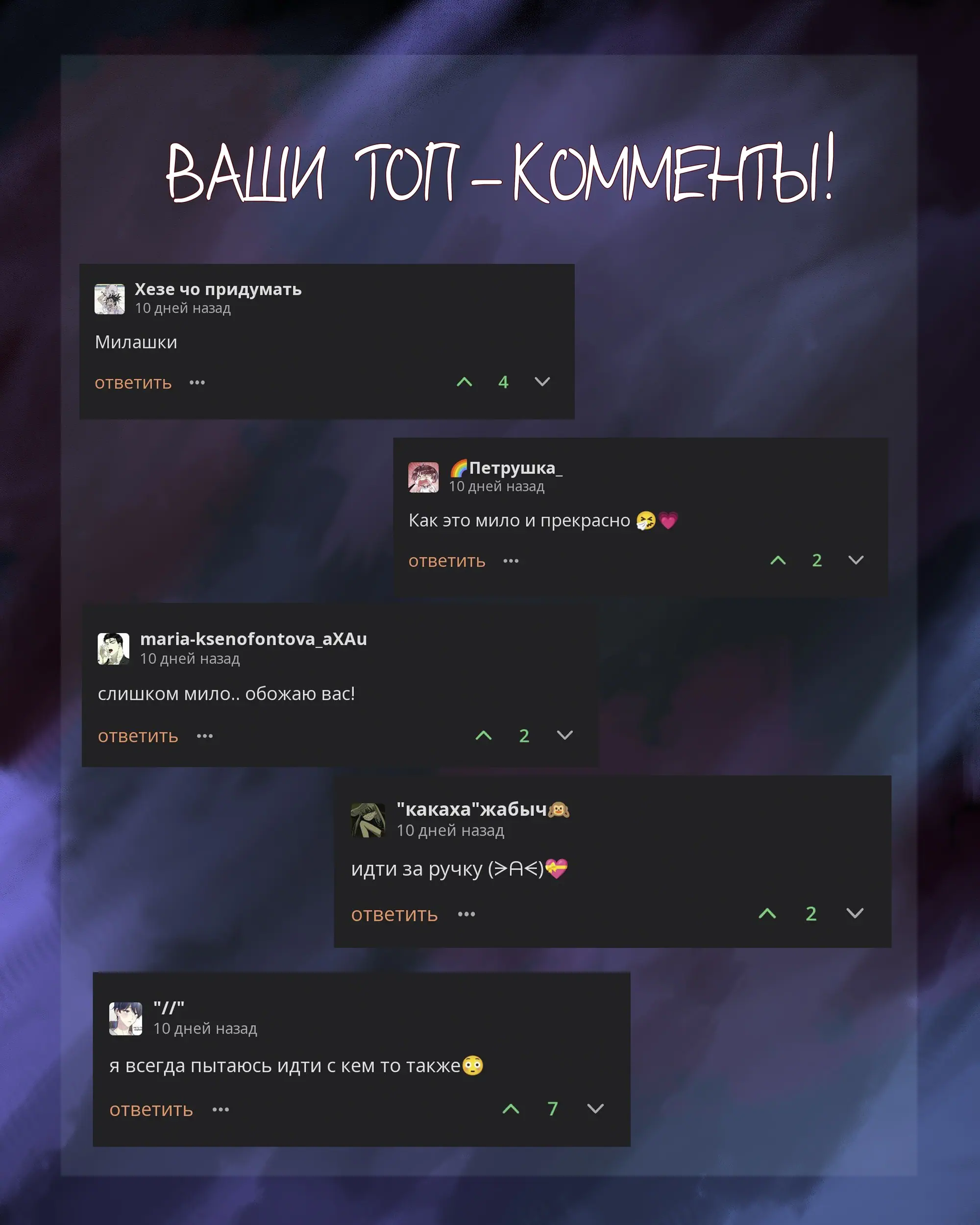
Task: Open avatar of user "//"
Action: [125, 1019]
